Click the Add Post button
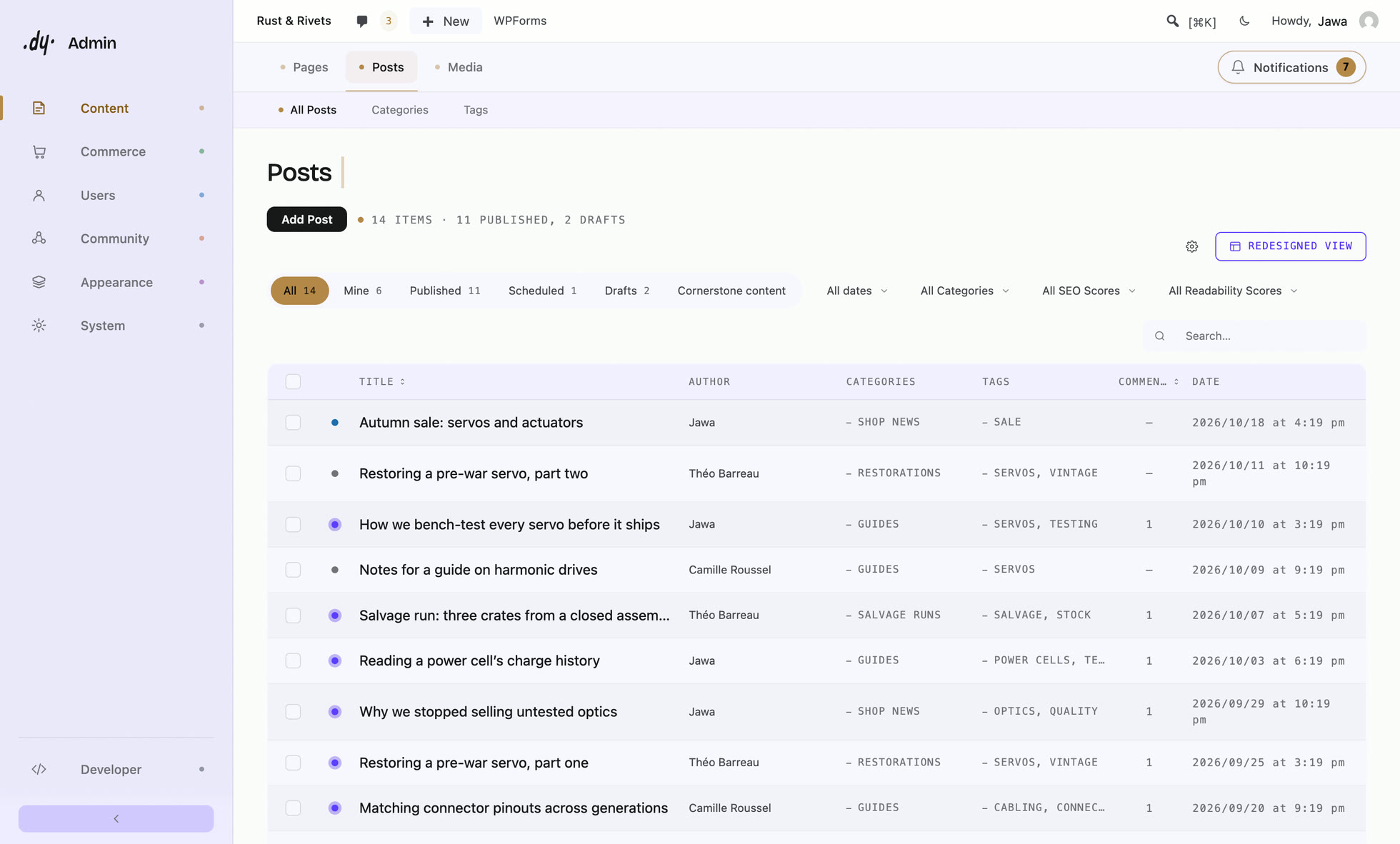Screen dimensions: 1400x844 coord(306,219)
